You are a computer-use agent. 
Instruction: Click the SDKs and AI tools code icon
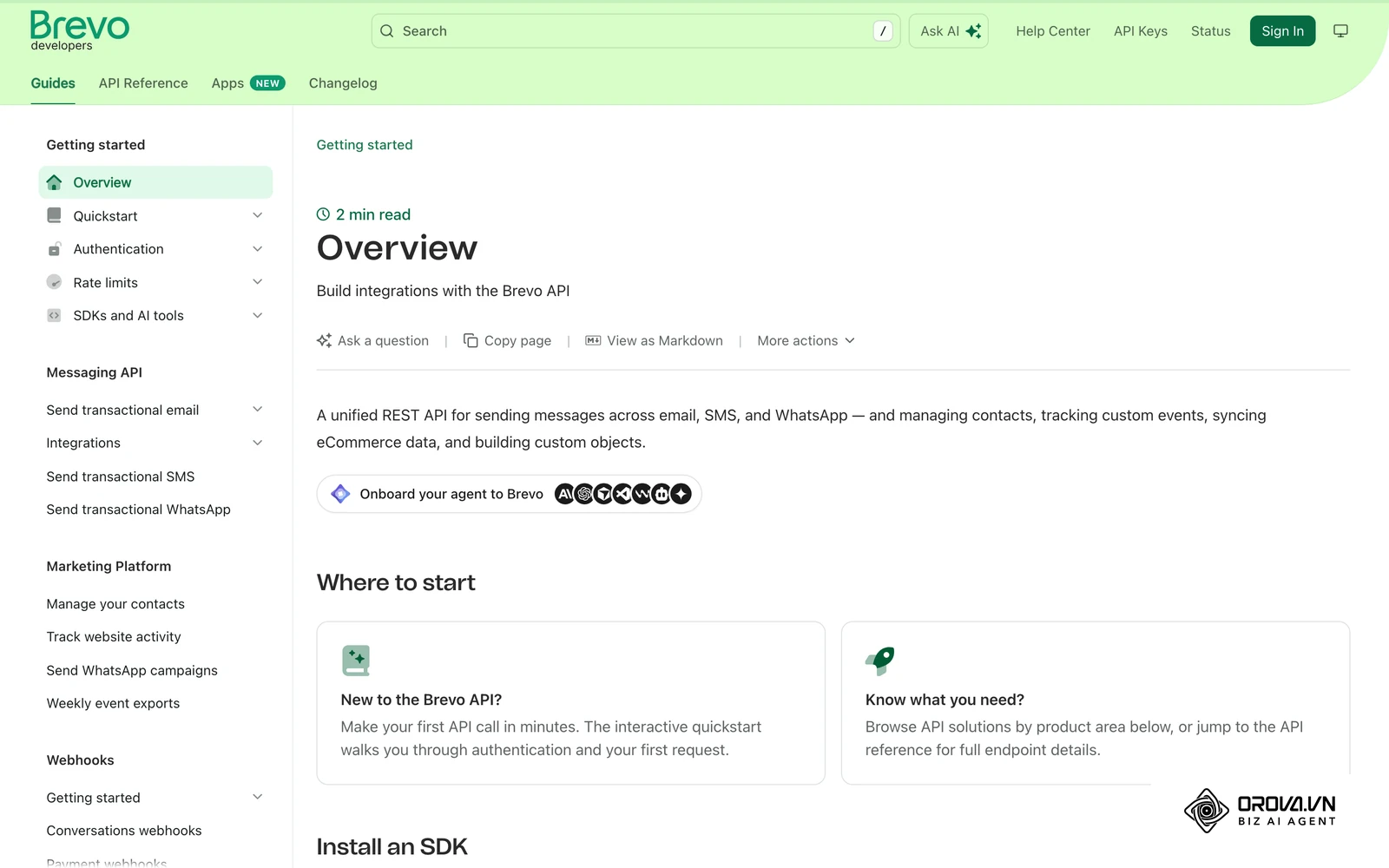point(54,316)
